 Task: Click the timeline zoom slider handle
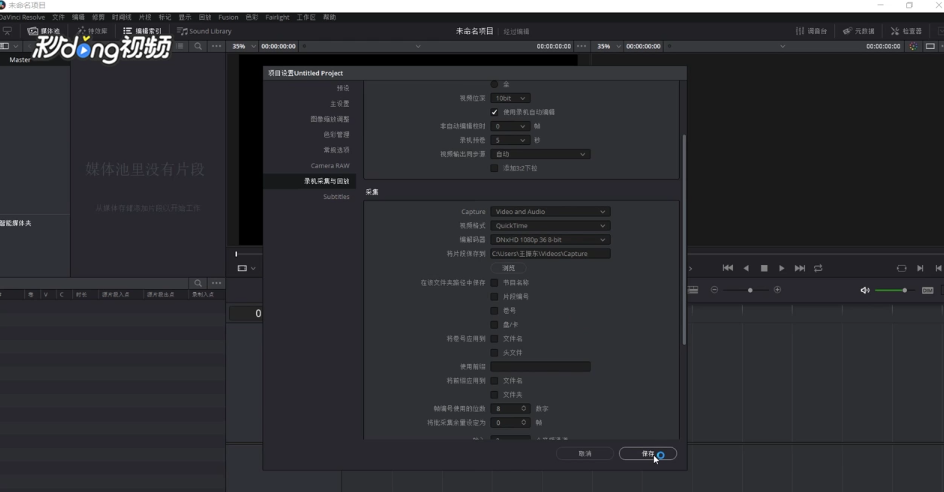[x=750, y=290]
